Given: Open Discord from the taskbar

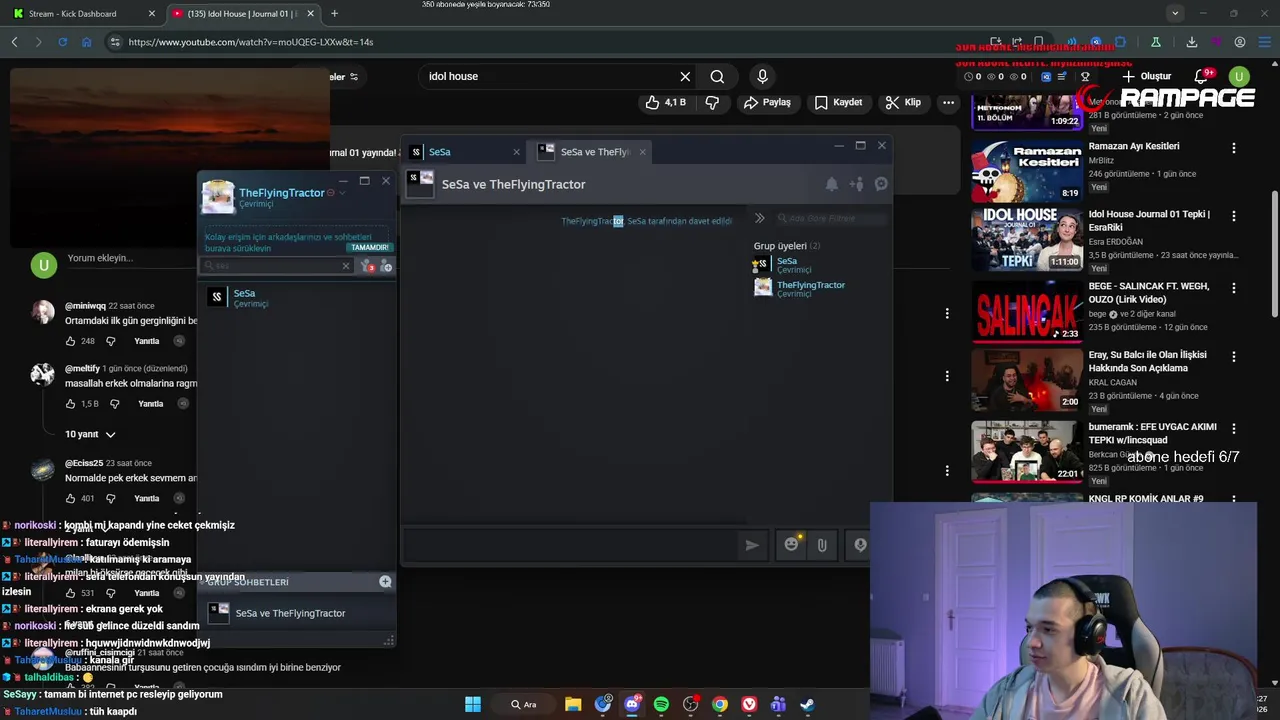Looking at the screenshot, I should tap(632, 704).
